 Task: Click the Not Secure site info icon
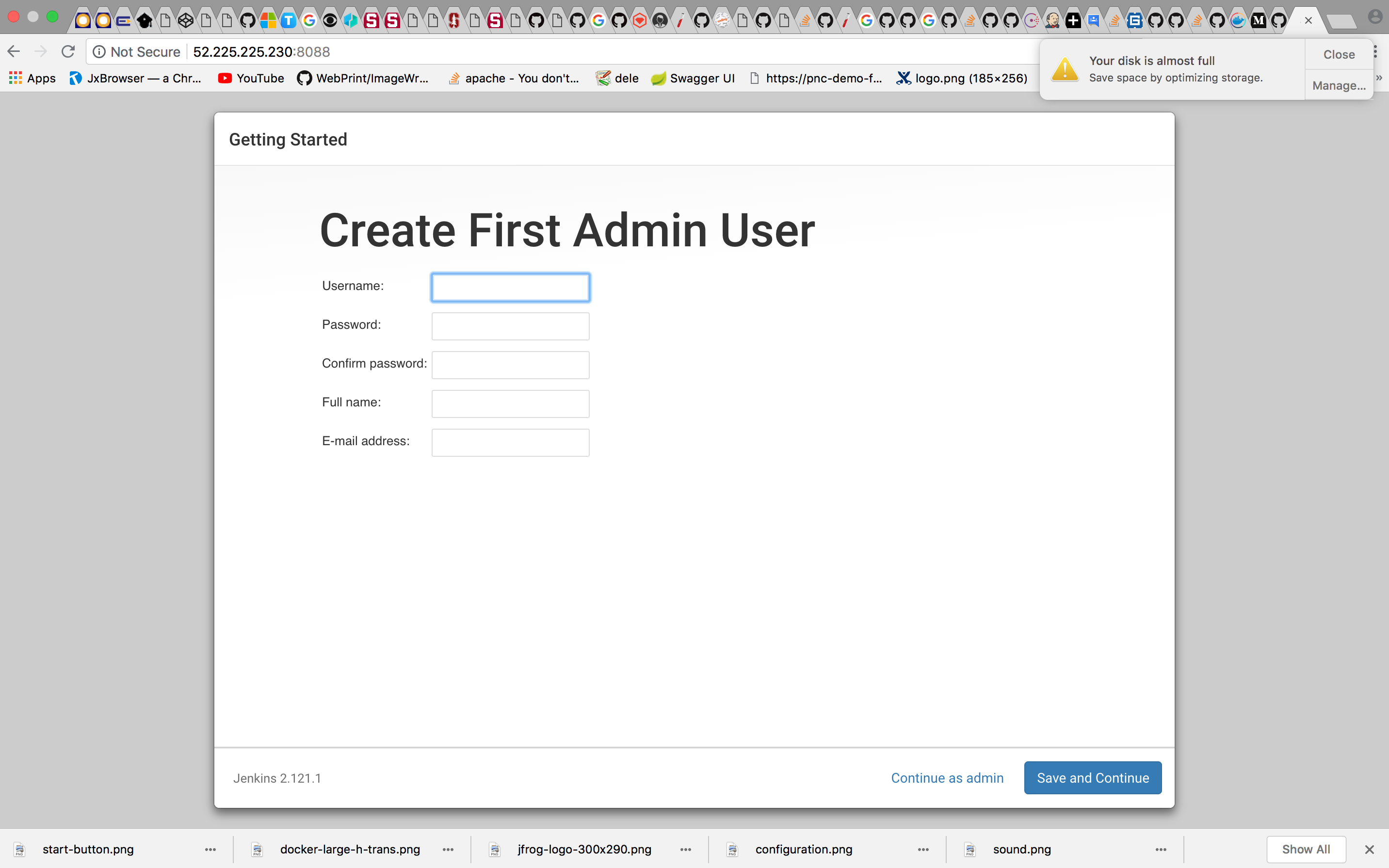tap(99, 52)
